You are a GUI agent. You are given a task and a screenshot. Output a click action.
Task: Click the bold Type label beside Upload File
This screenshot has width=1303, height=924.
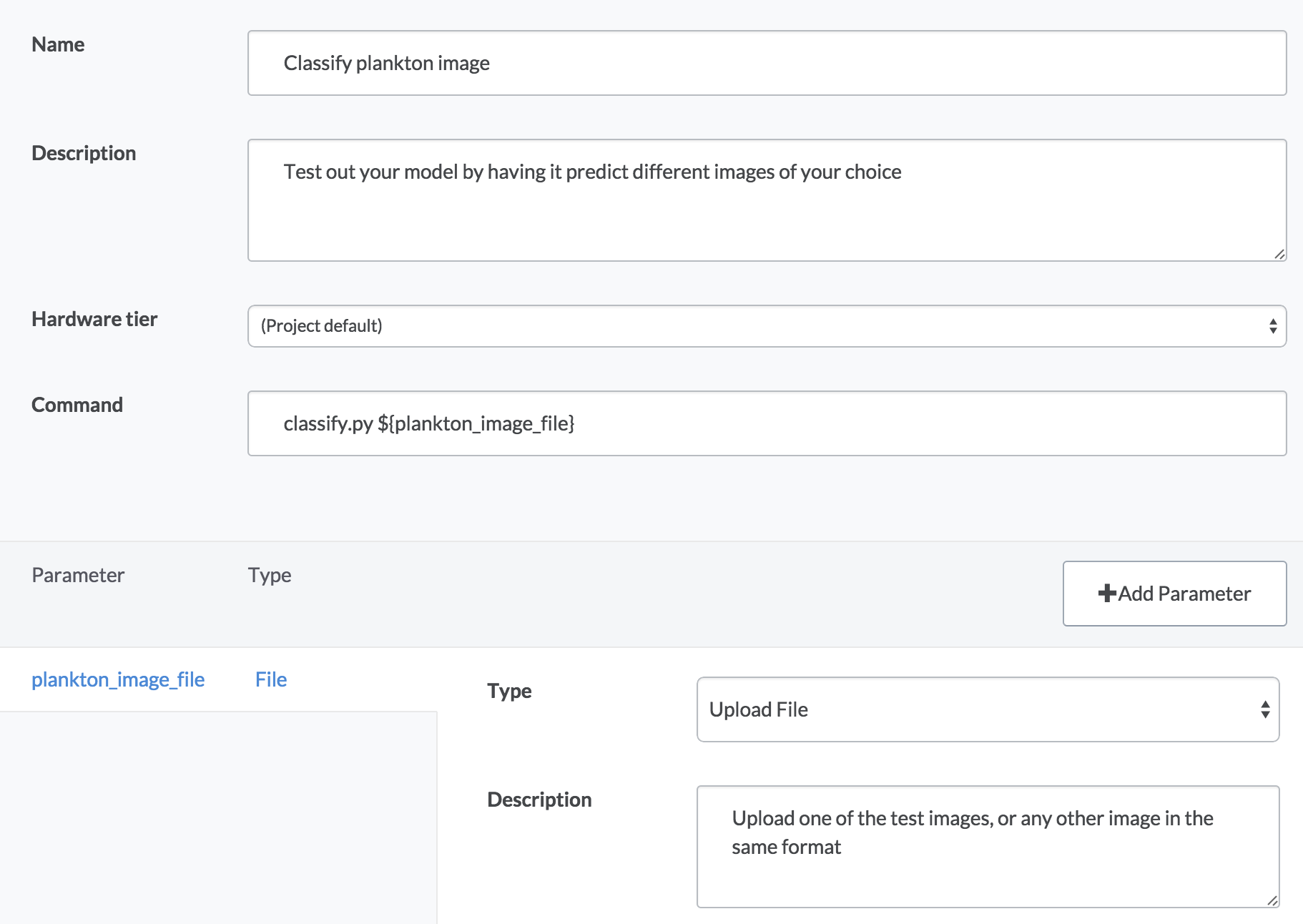[x=509, y=691]
